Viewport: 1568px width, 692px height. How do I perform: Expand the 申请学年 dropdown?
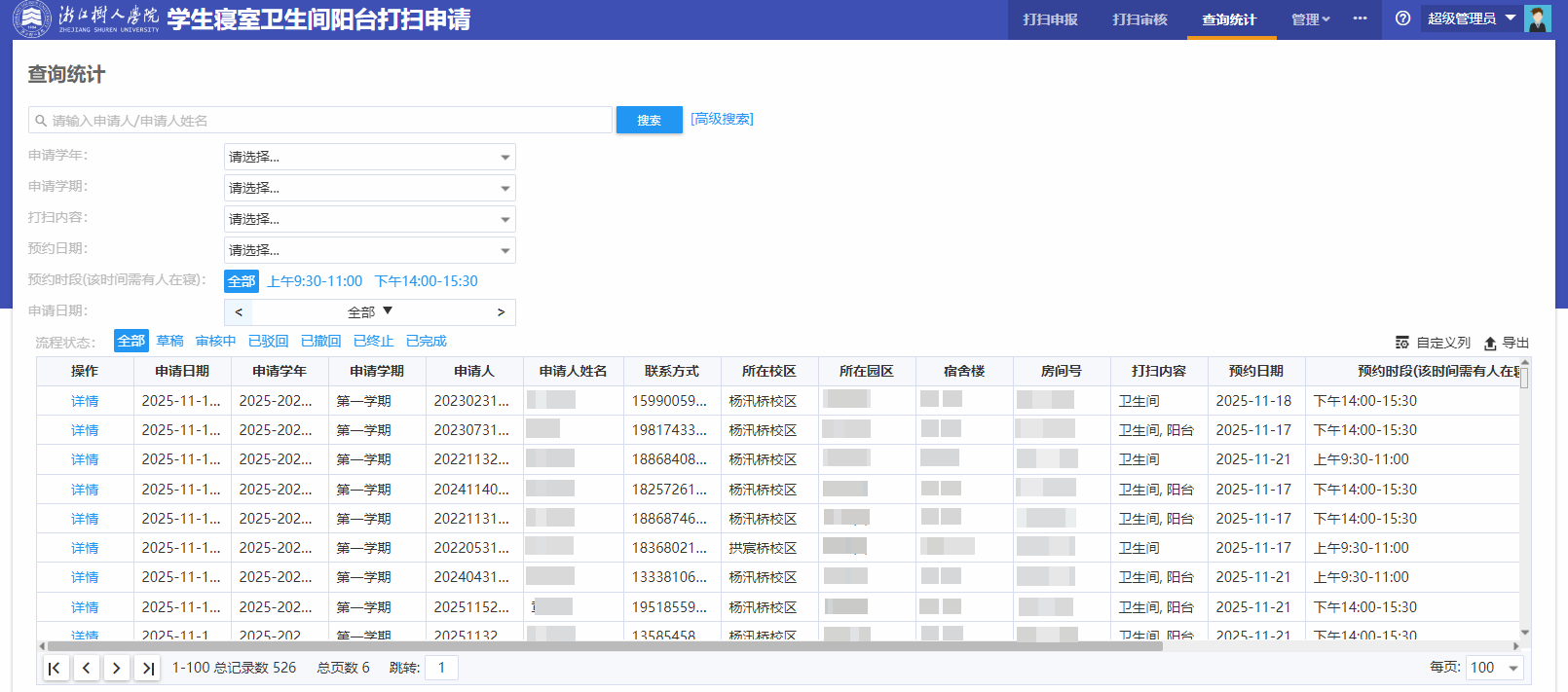click(x=369, y=157)
